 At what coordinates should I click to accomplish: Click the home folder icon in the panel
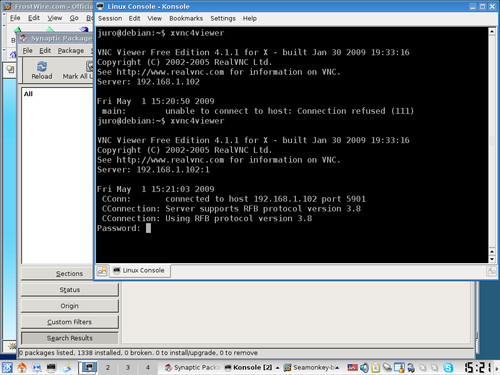point(22,367)
